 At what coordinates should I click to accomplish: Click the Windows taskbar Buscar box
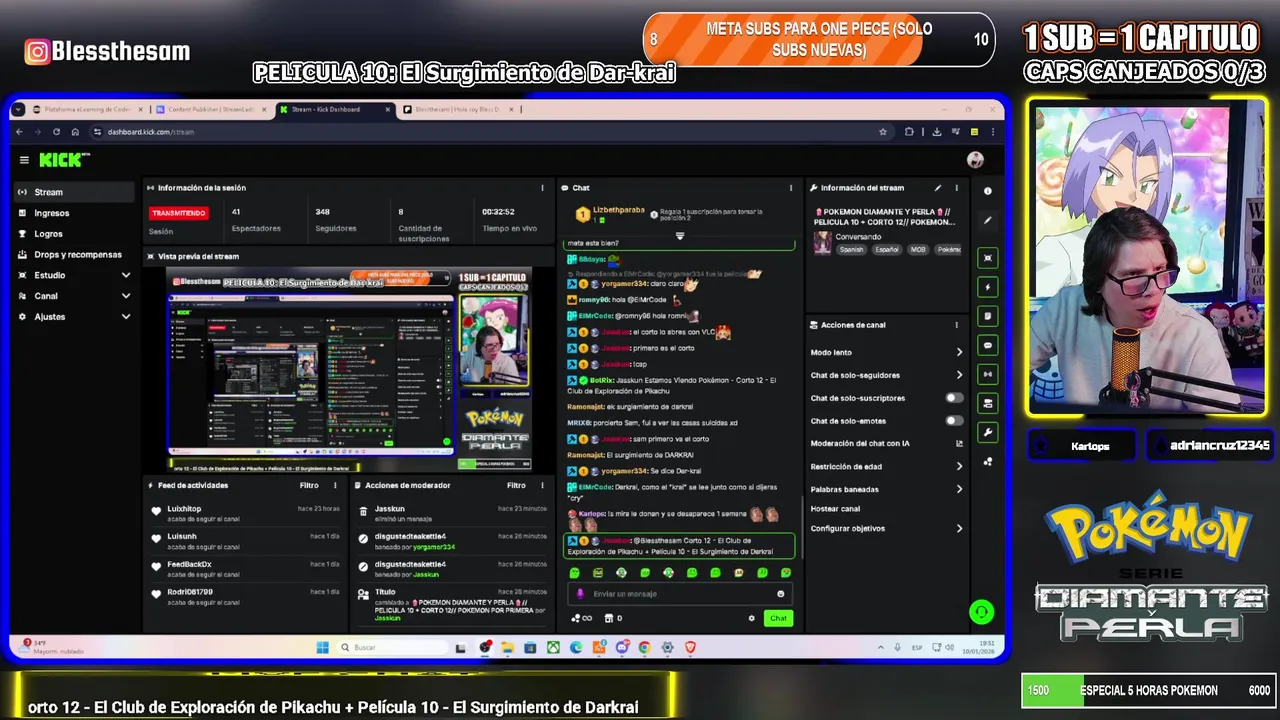pyautogui.click(x=391, y=647)
